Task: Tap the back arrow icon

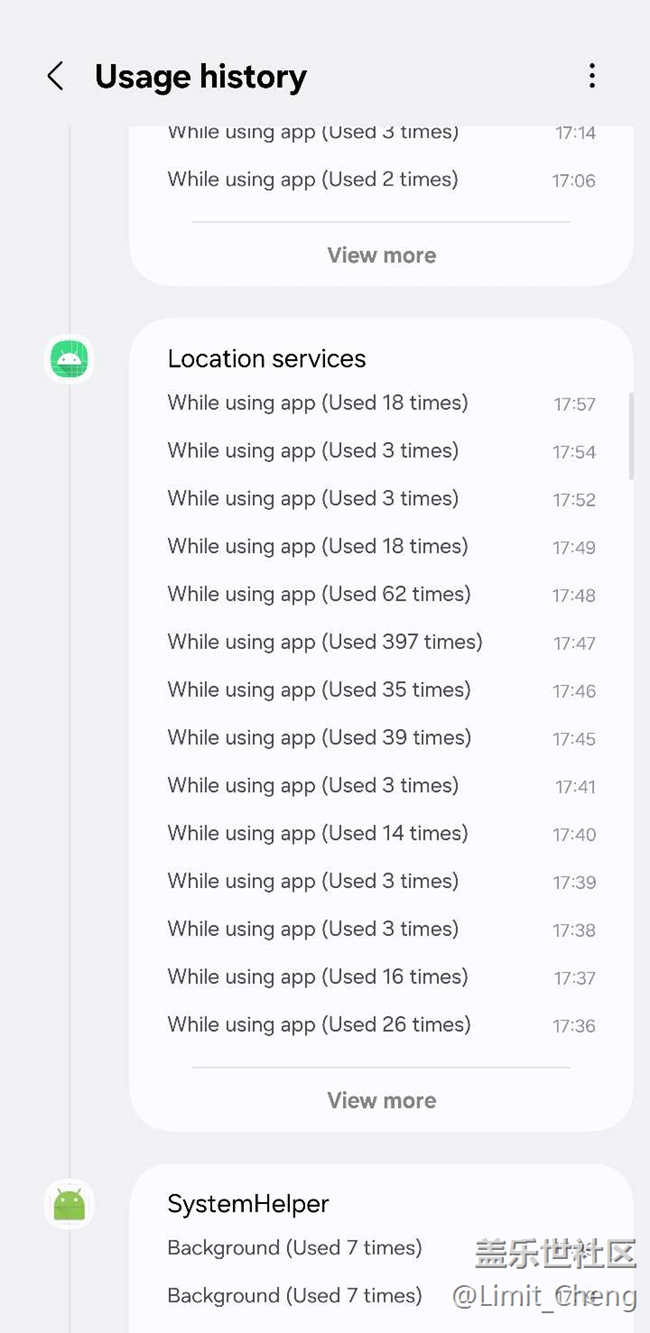Action: coord(56,76)
